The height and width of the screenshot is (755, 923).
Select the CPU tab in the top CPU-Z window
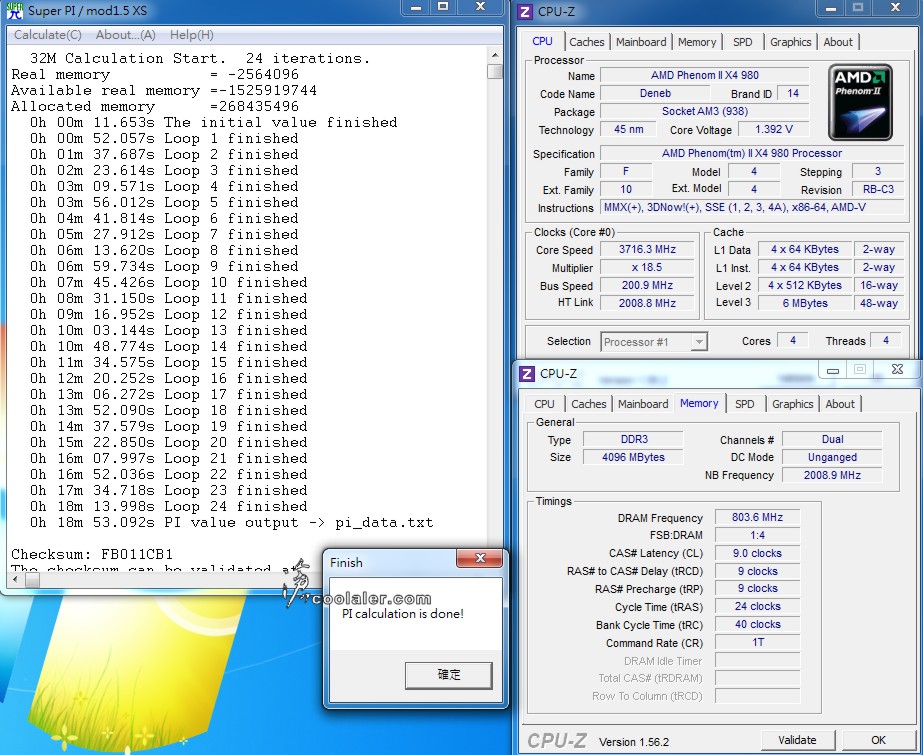[x=542, y=41]
